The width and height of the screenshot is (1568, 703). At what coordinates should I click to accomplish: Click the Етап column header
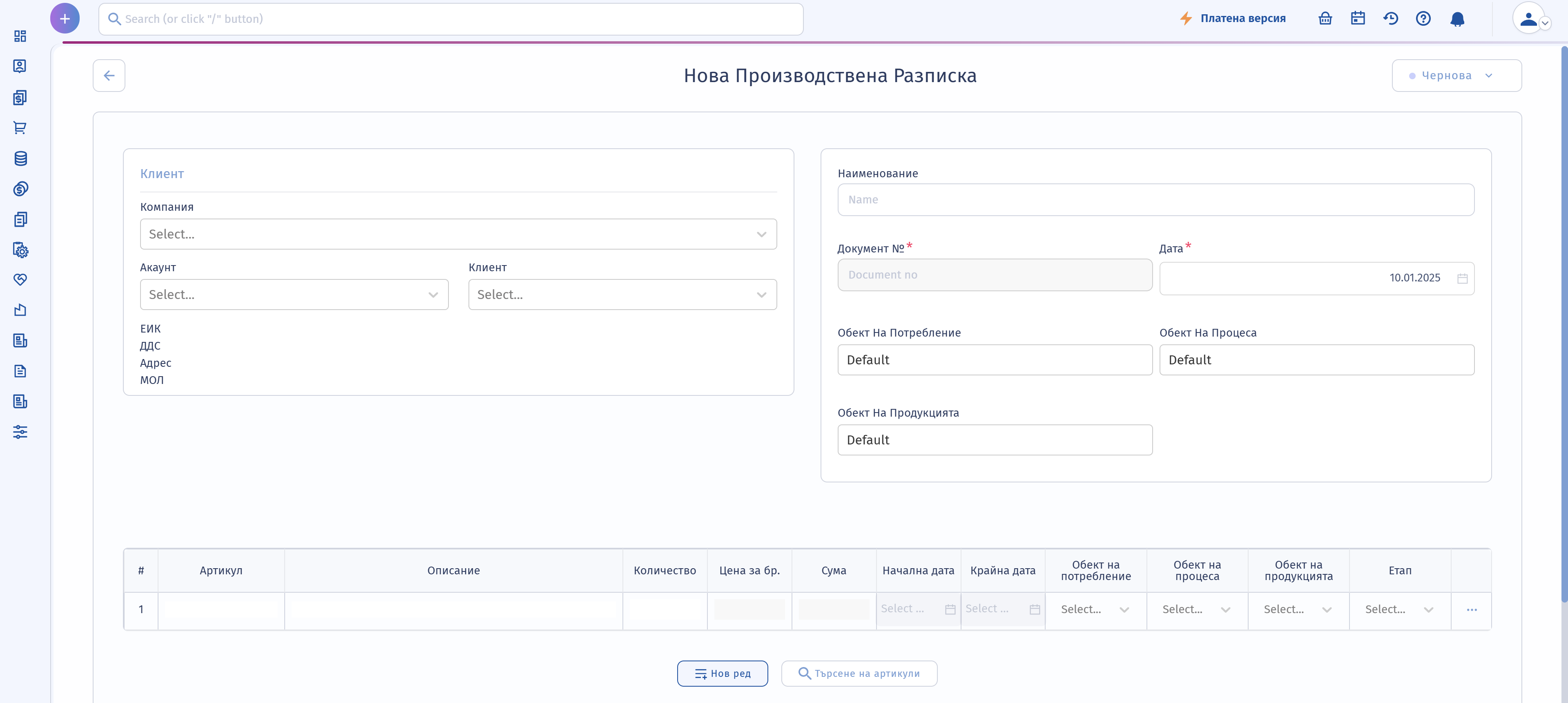click(x=1400, y=571)
